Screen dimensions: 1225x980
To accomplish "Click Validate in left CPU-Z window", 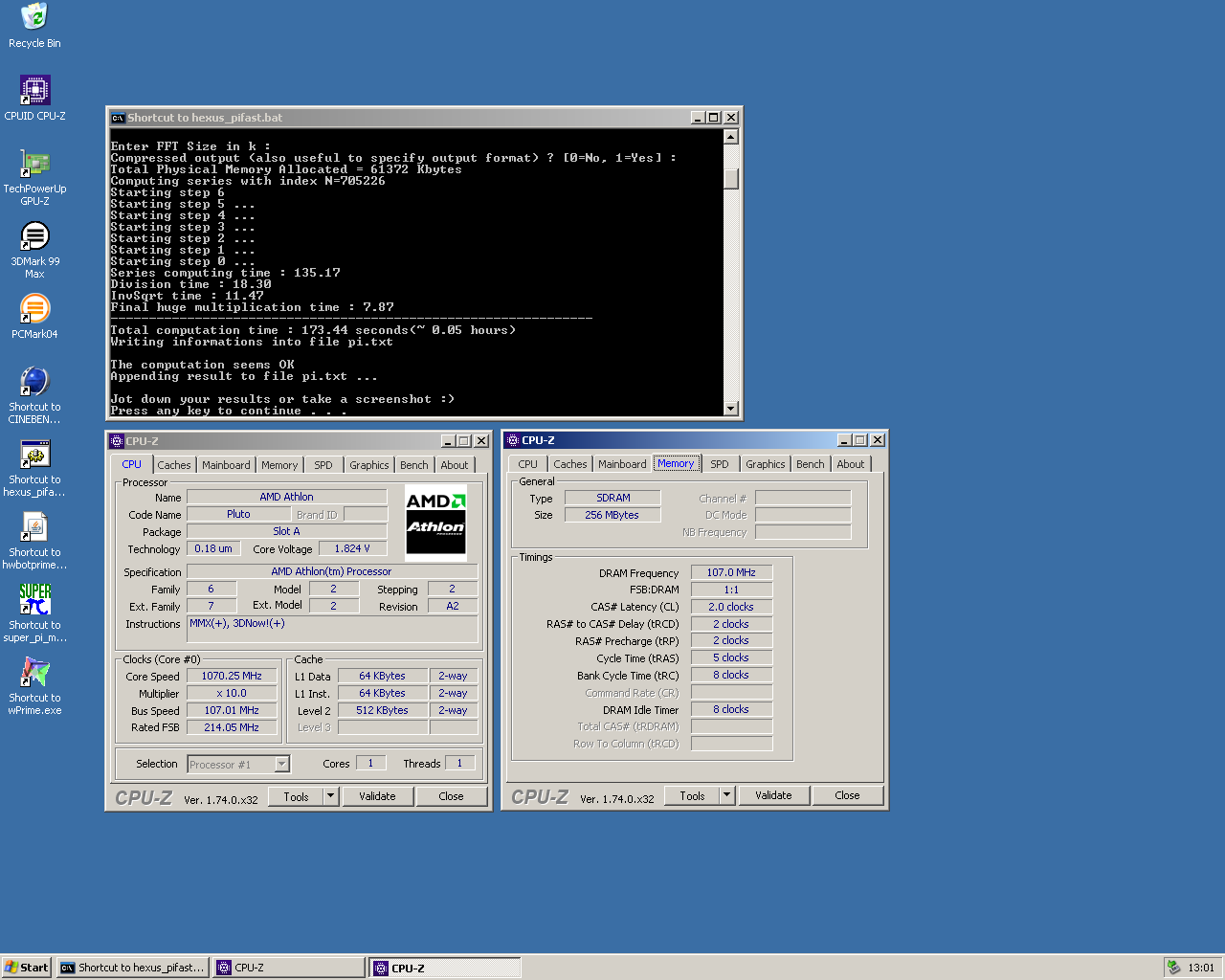I will pyautogui.click(x=377, y=796).
